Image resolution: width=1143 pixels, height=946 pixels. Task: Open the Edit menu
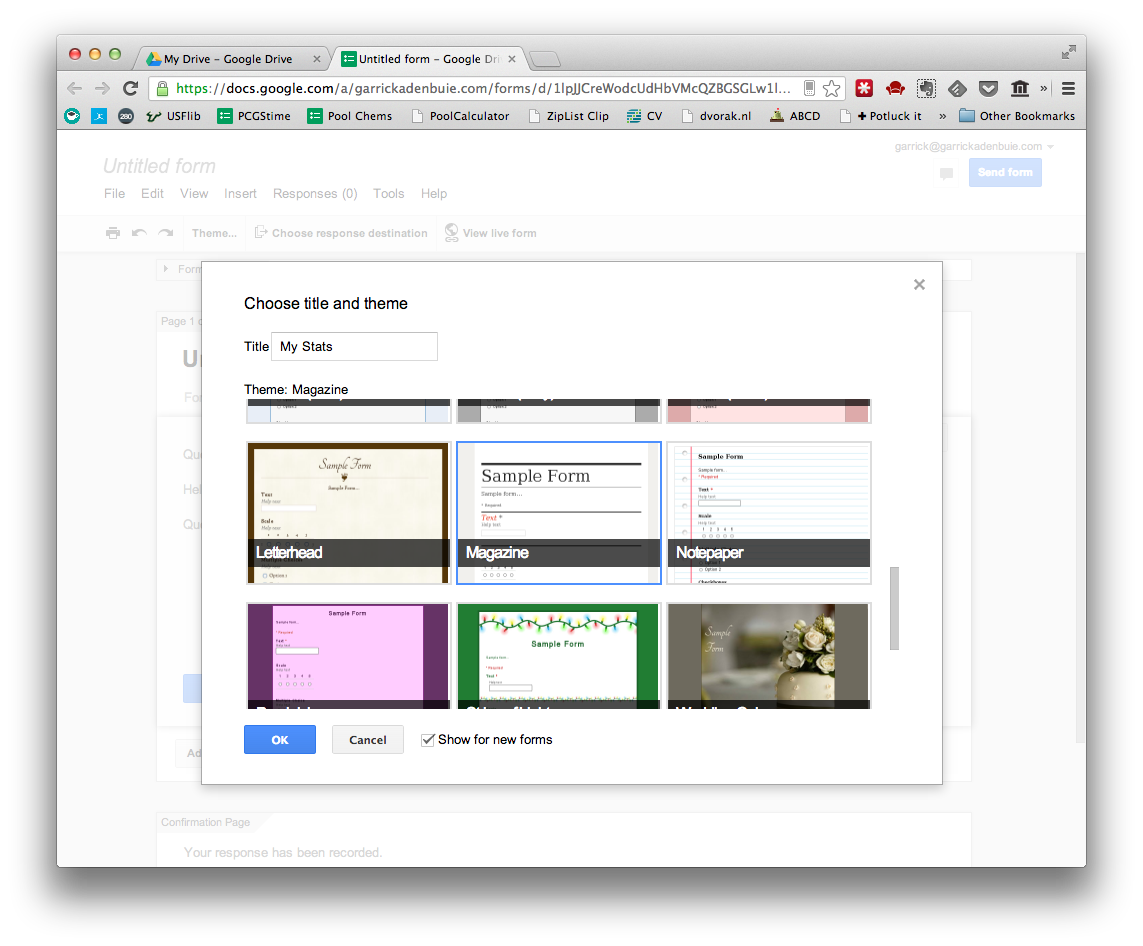click(x=152, y=194)
